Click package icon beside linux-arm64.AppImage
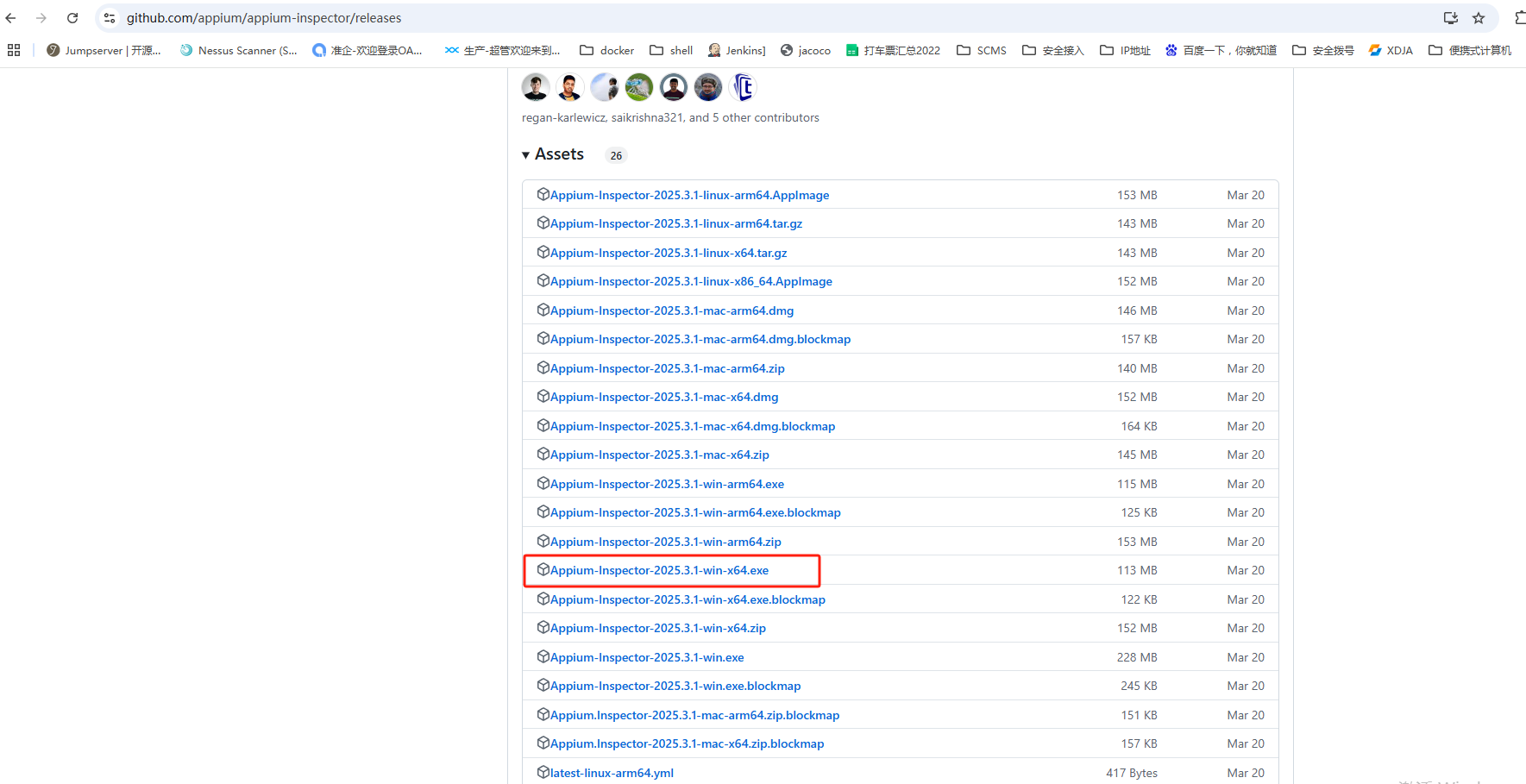Image resolution: width=1526 pixels, height=784 pixels. click(x=543, y=194)
